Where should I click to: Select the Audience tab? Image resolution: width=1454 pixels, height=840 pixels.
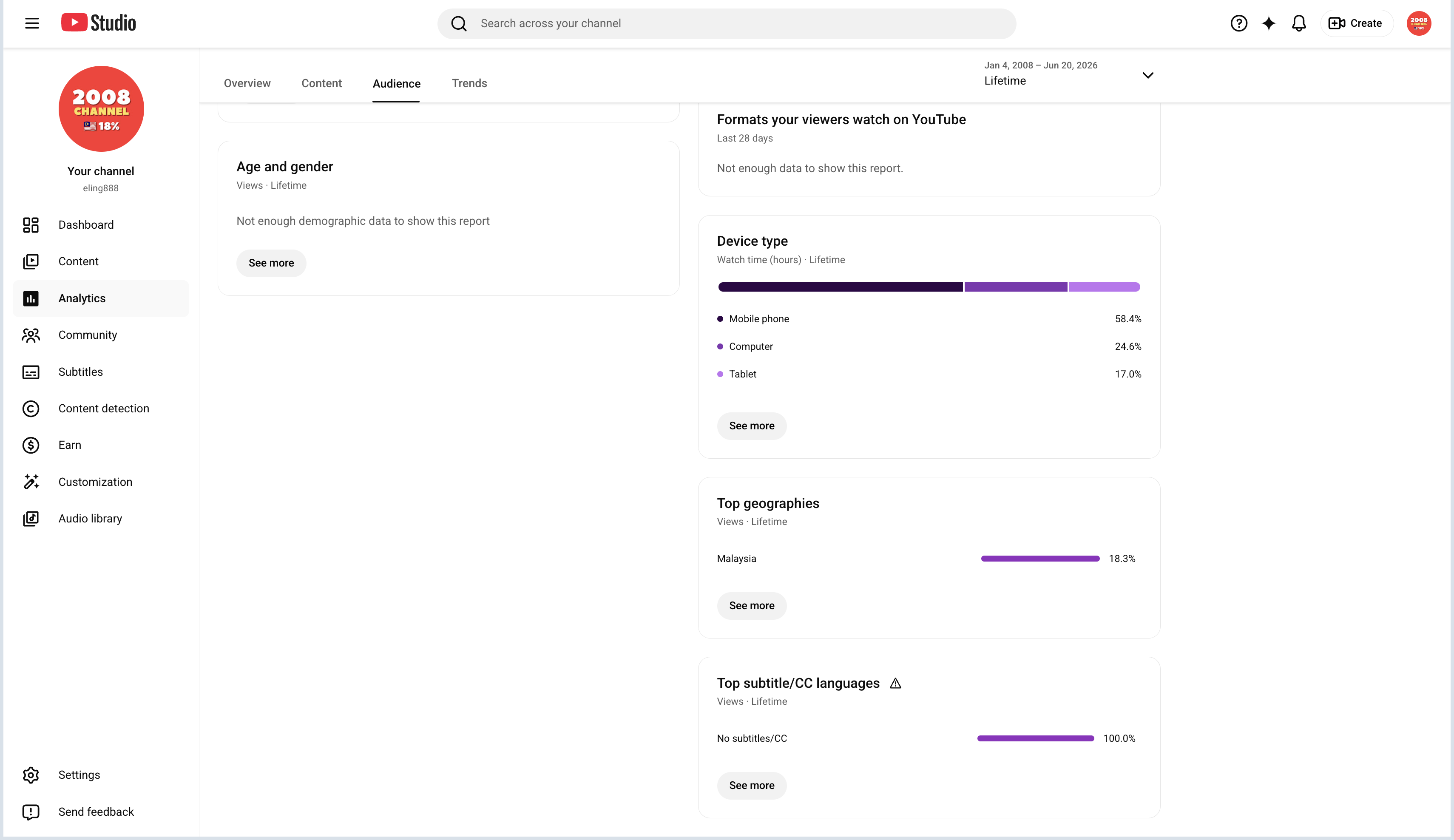[x=396, y=84]
